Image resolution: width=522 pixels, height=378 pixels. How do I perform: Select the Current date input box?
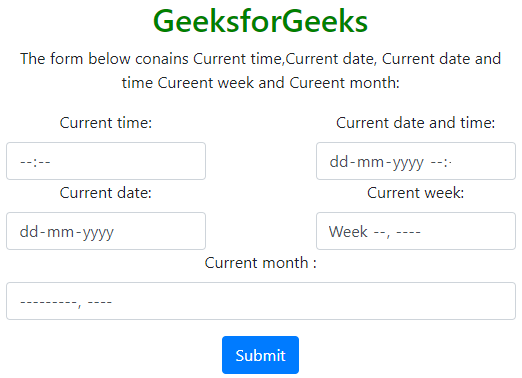[106, 231]
